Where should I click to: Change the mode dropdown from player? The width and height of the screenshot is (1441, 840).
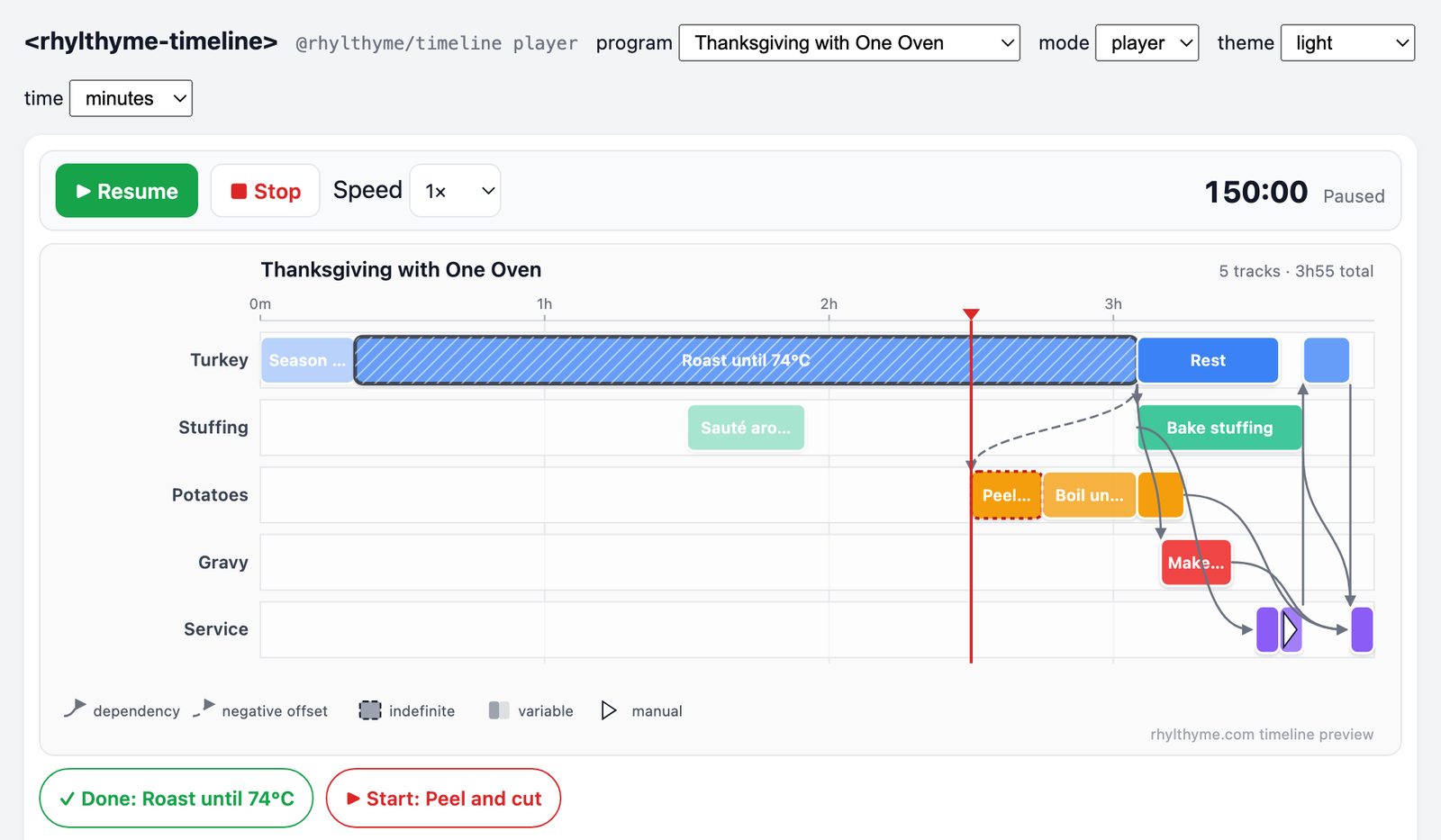click(1146, 43)
